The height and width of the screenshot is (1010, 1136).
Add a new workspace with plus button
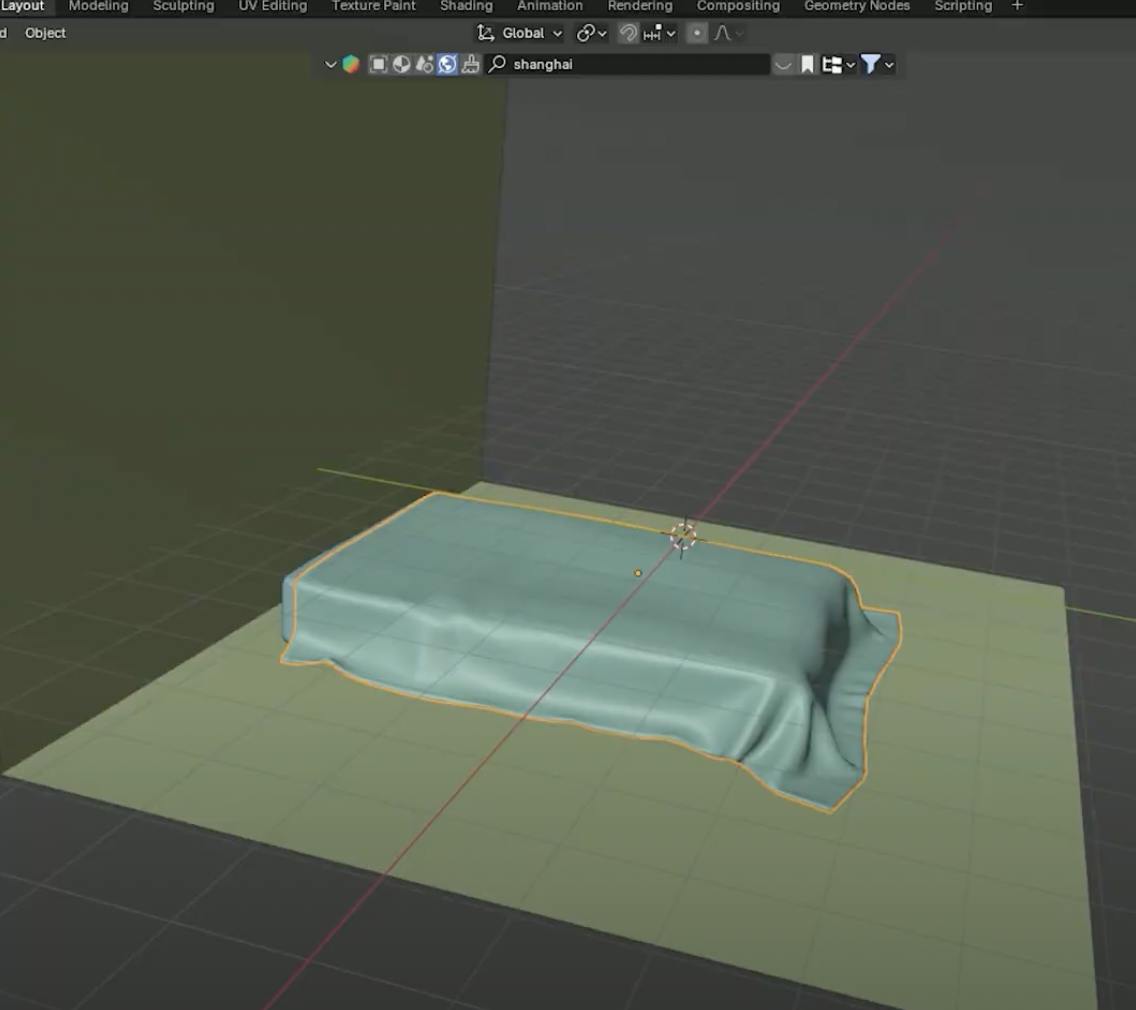pos(1017,6)
